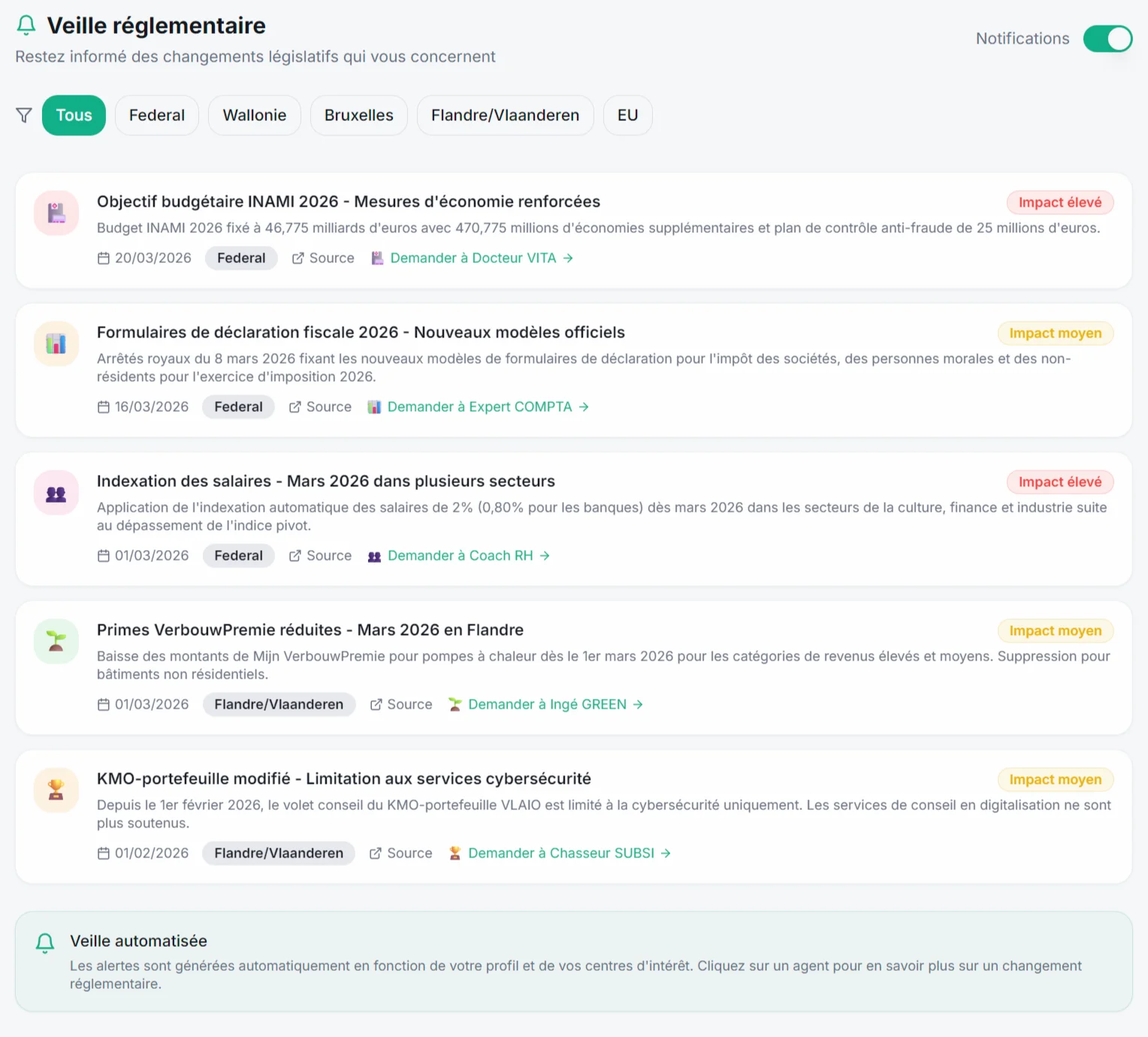Click Flandre/Vlaanderen tag on KMO-portefeuille card
Screen dimensions: 1148x1037
click(x=279, y=853)
